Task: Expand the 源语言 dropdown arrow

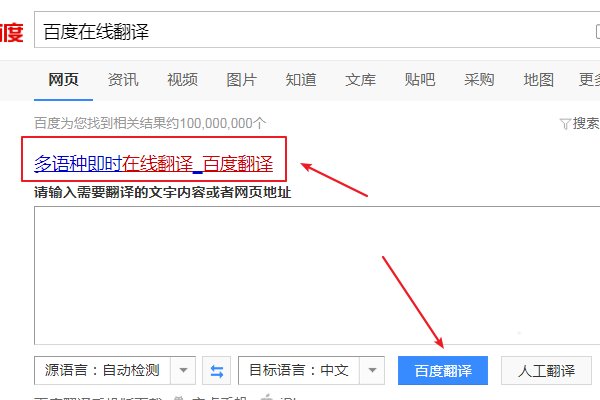Action: point(183,370)
